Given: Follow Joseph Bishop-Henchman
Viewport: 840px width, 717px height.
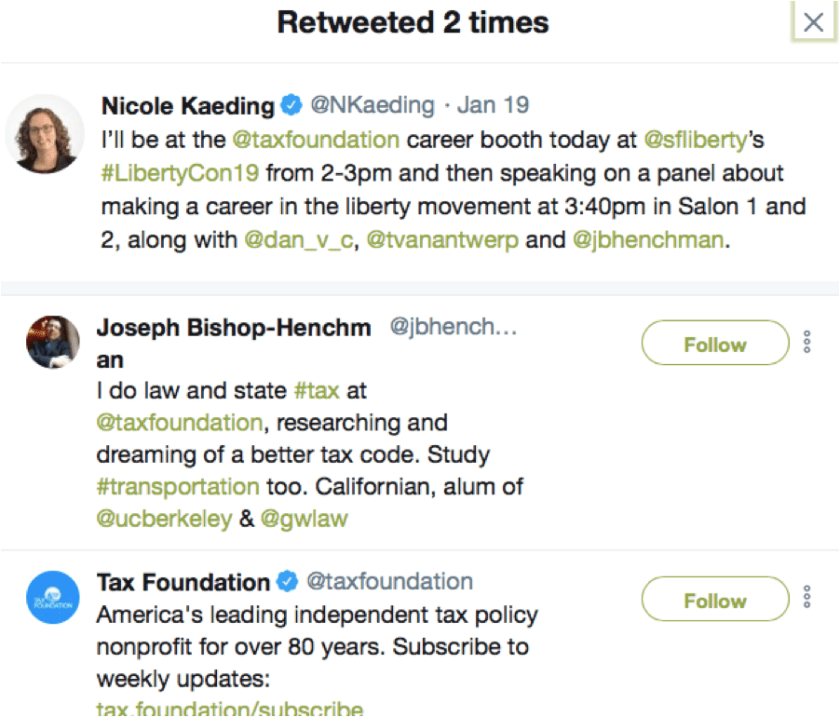Looking at the screenshot, I should (715, 344).
